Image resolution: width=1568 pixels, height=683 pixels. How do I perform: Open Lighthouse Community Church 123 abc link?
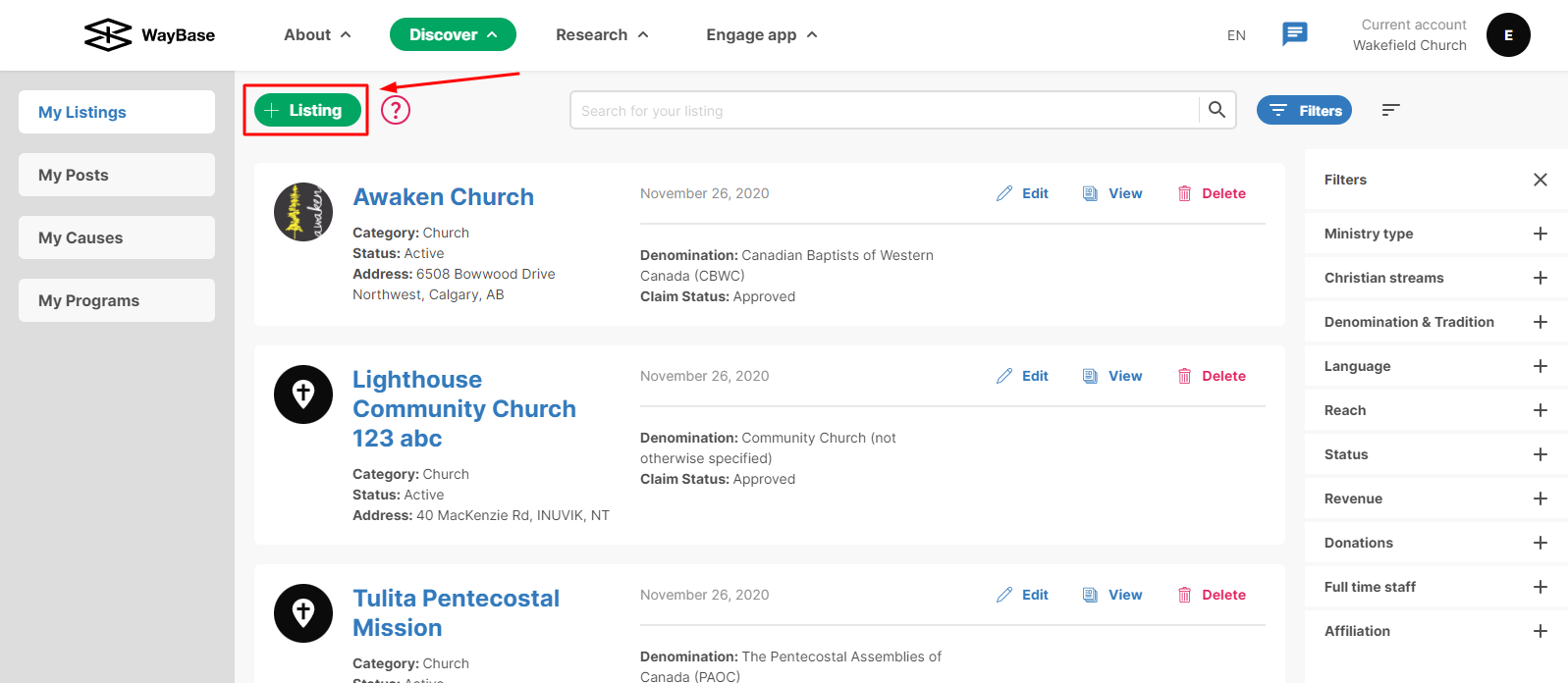pos(464,408)
